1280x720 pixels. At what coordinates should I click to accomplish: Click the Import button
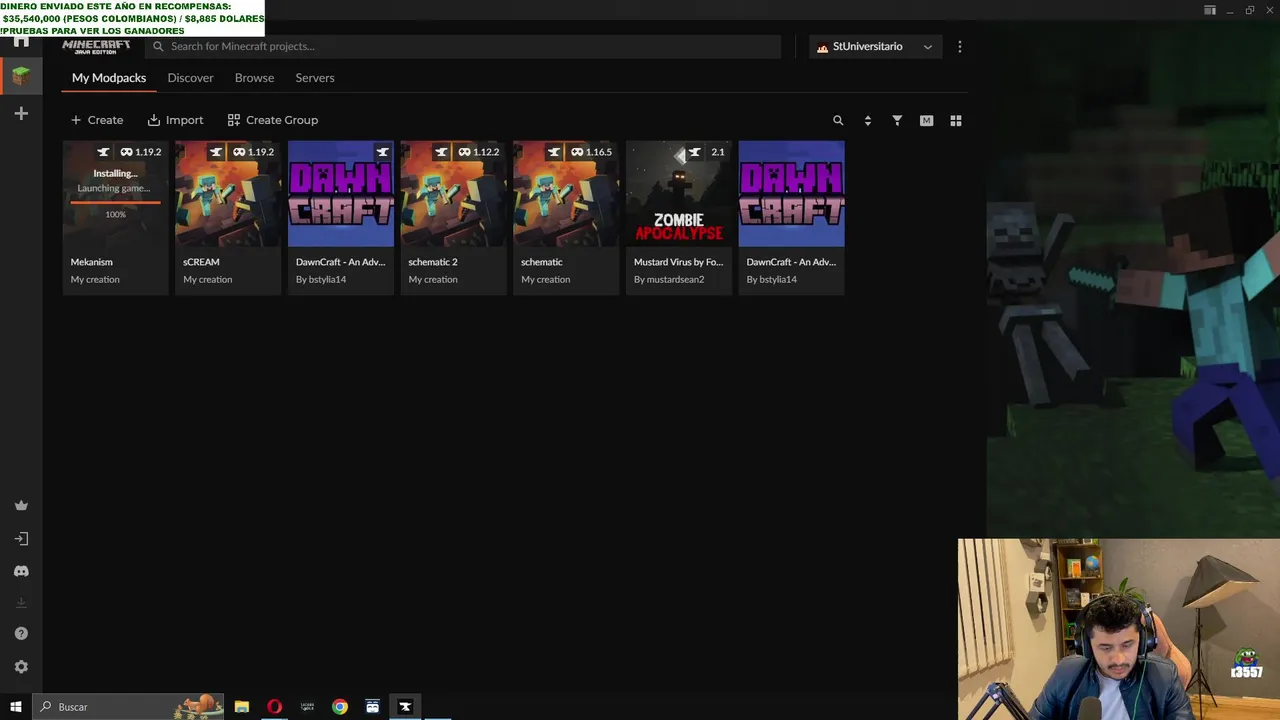coord(175,120)
